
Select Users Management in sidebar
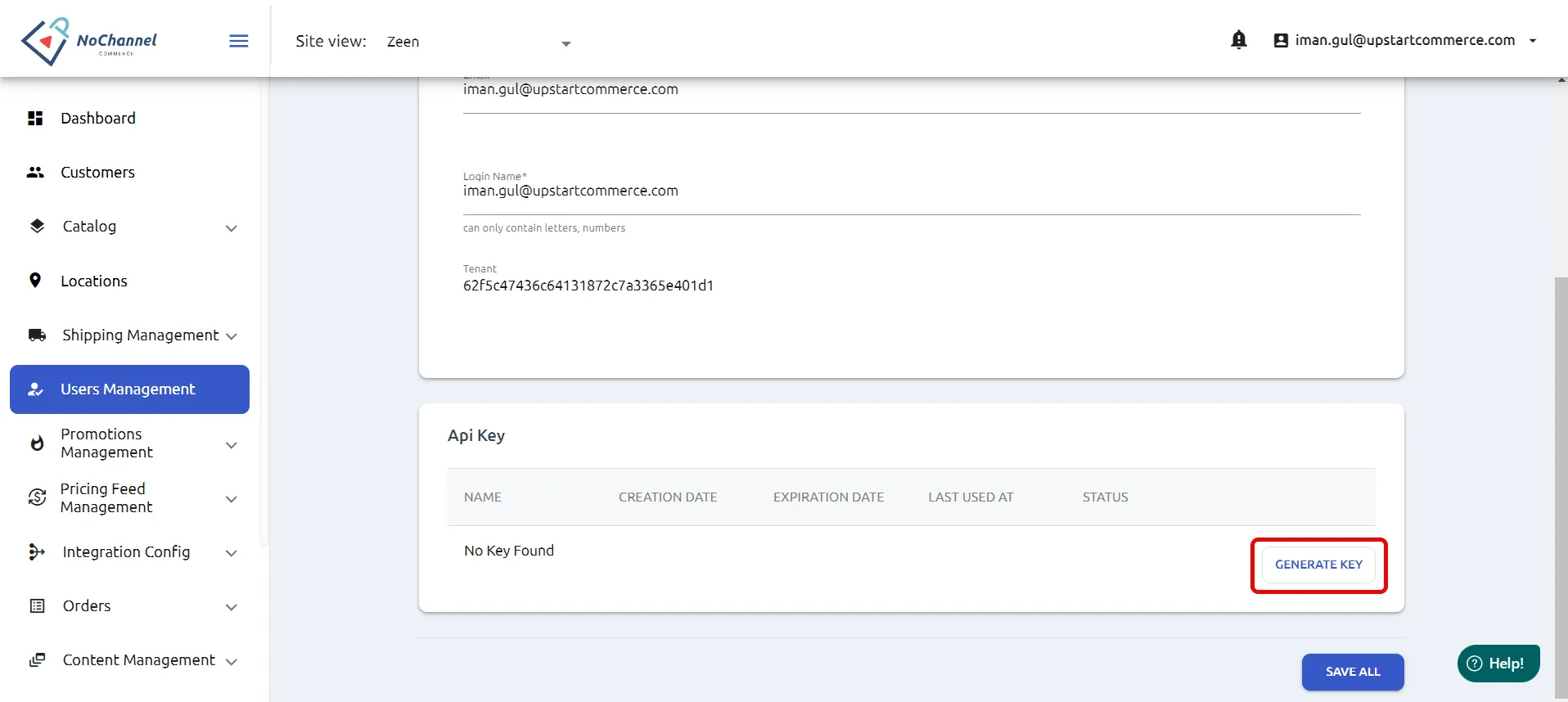pyautogui.click(x=129, y=389)
